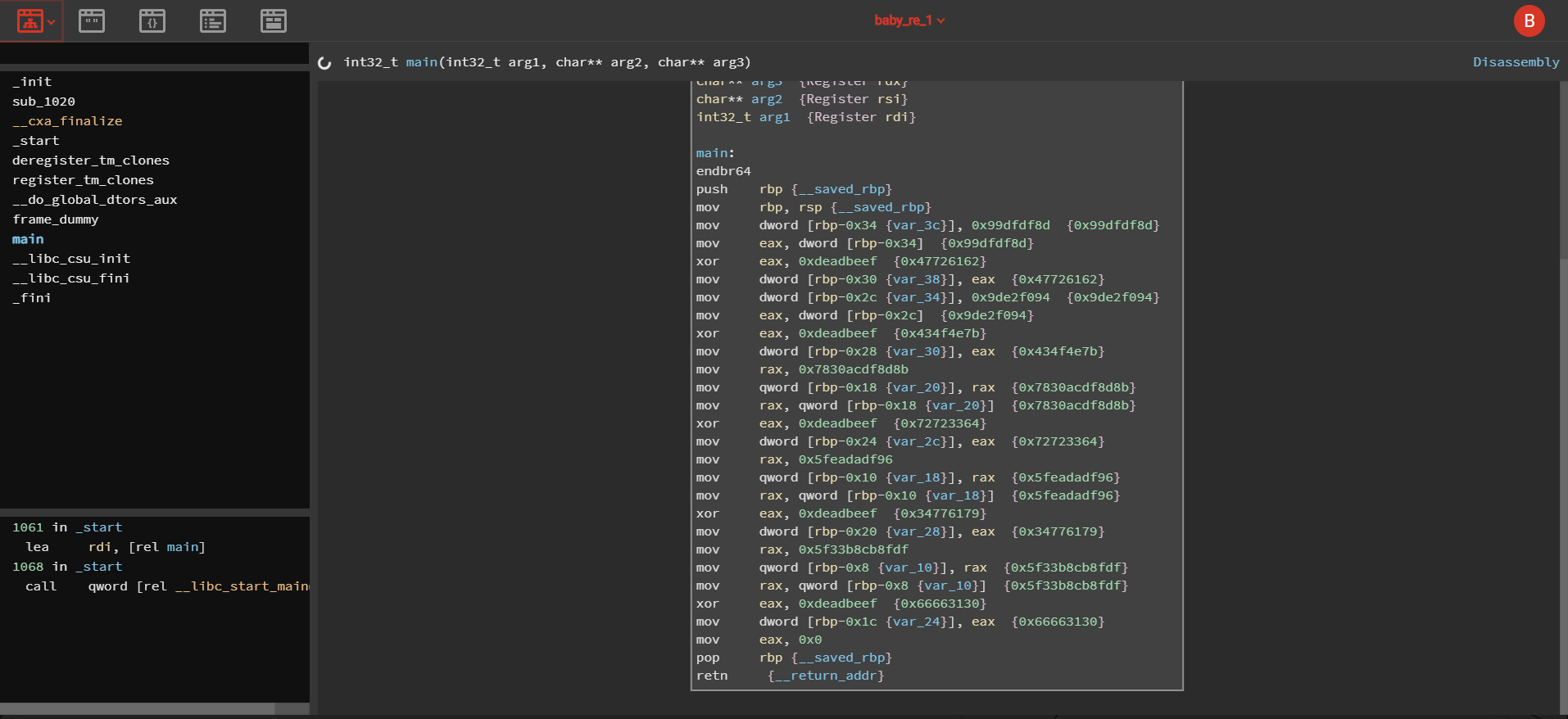Click the __return_addr token
The width and height of the screenshot is (1568, 719).
click(x=826, y=676)
